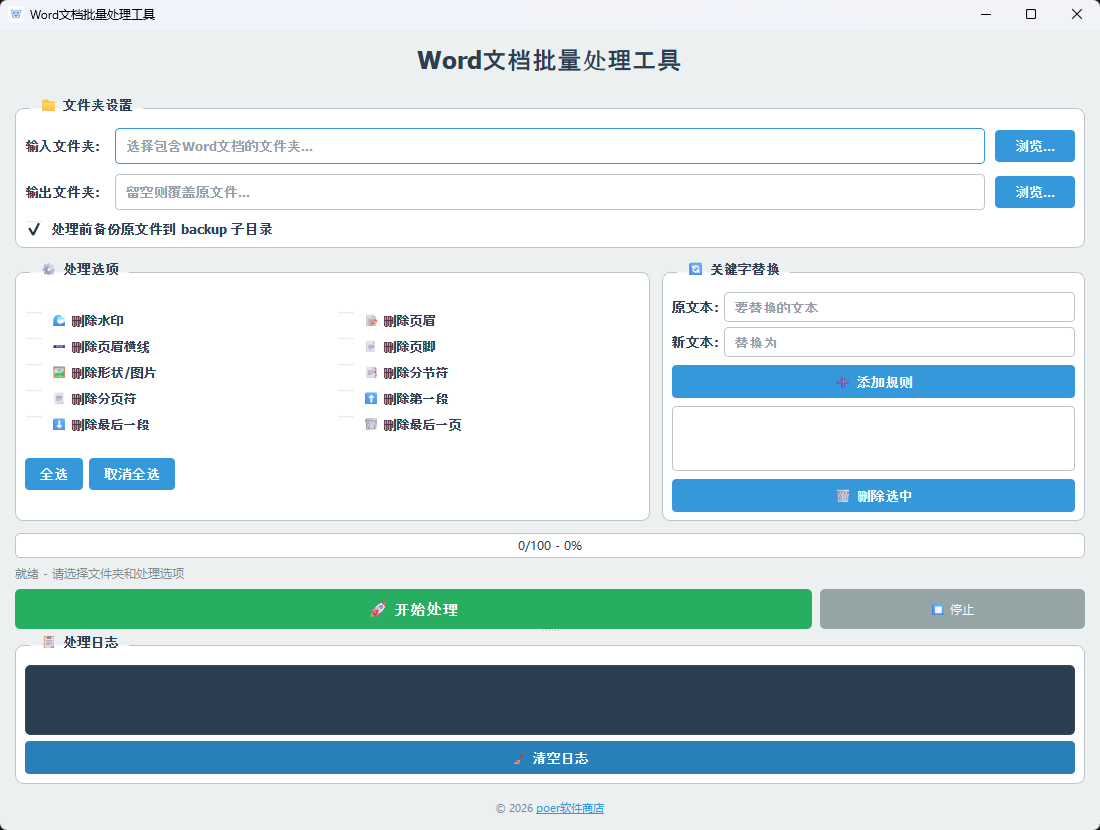The width and height of the screenshot is (1100, 830).
Task: Open the app icon menu in title bar
Action: [x=15, y=14]
